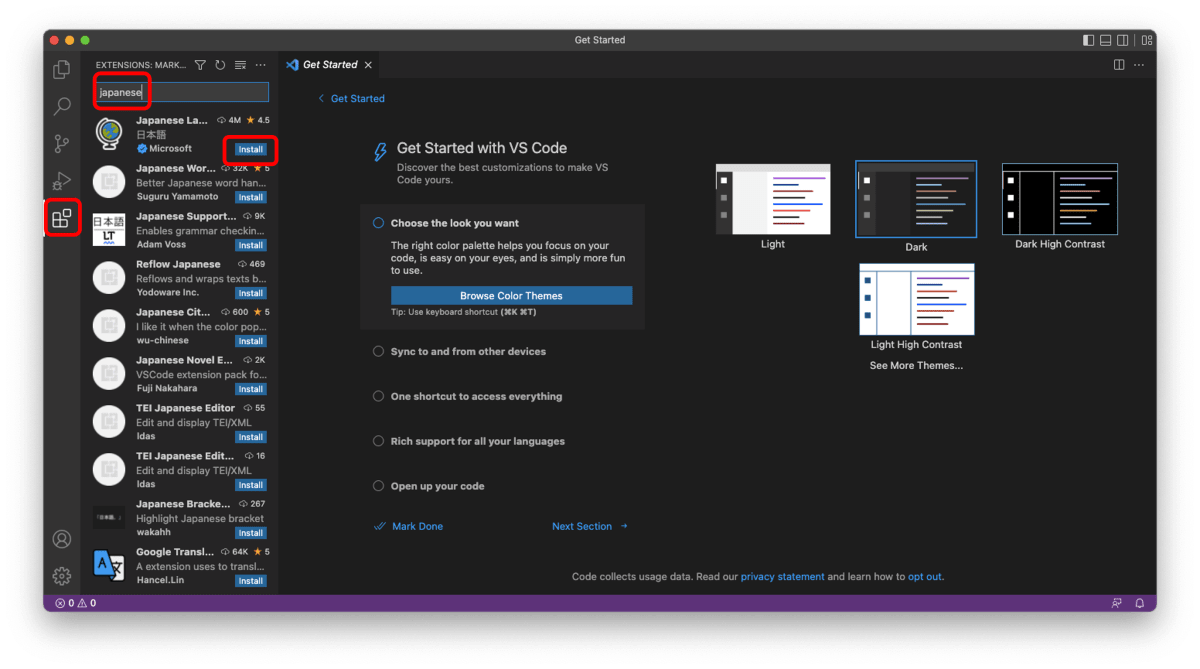Install Japanese Support by Adam Voss
The image size is (1200, 669).
point(250,245)
